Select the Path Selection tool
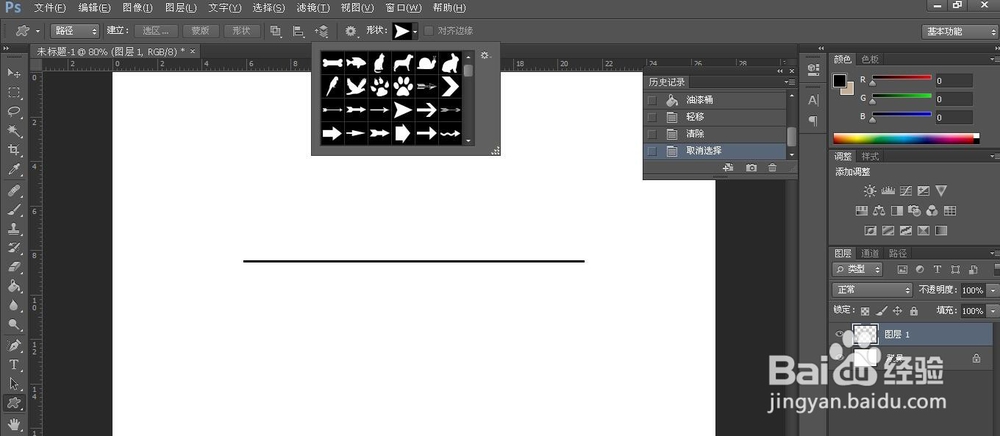The height and width of the screenshot is (436, 1000). click(13, 384)
